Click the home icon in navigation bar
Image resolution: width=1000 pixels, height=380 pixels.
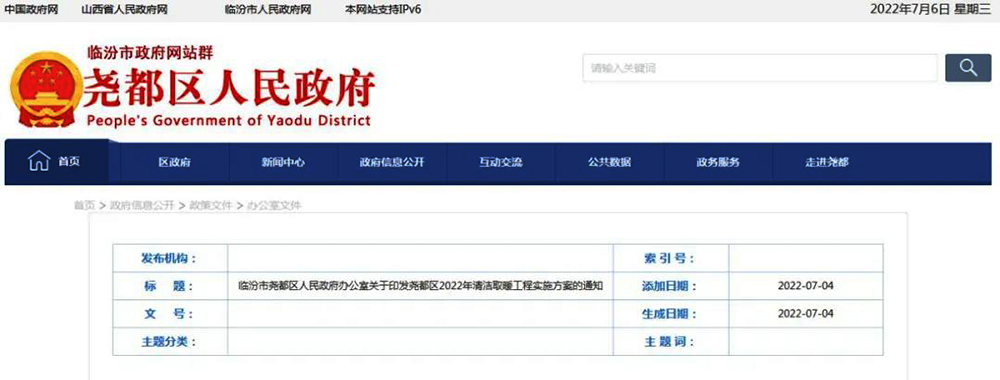39,161
